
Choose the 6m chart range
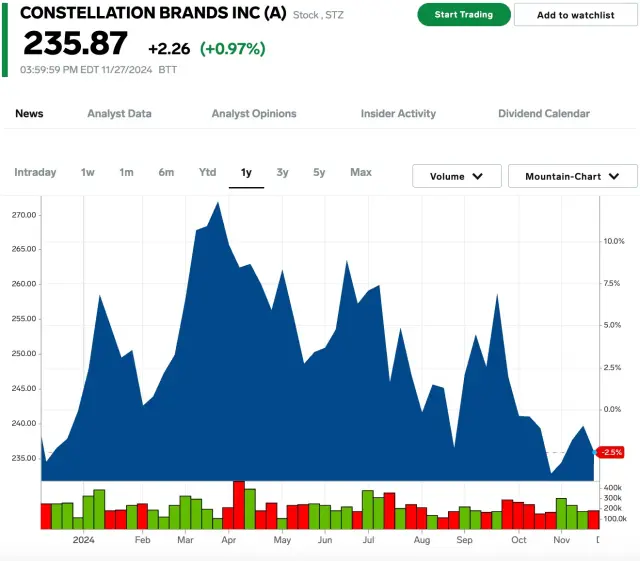click(x=166, y=173)
